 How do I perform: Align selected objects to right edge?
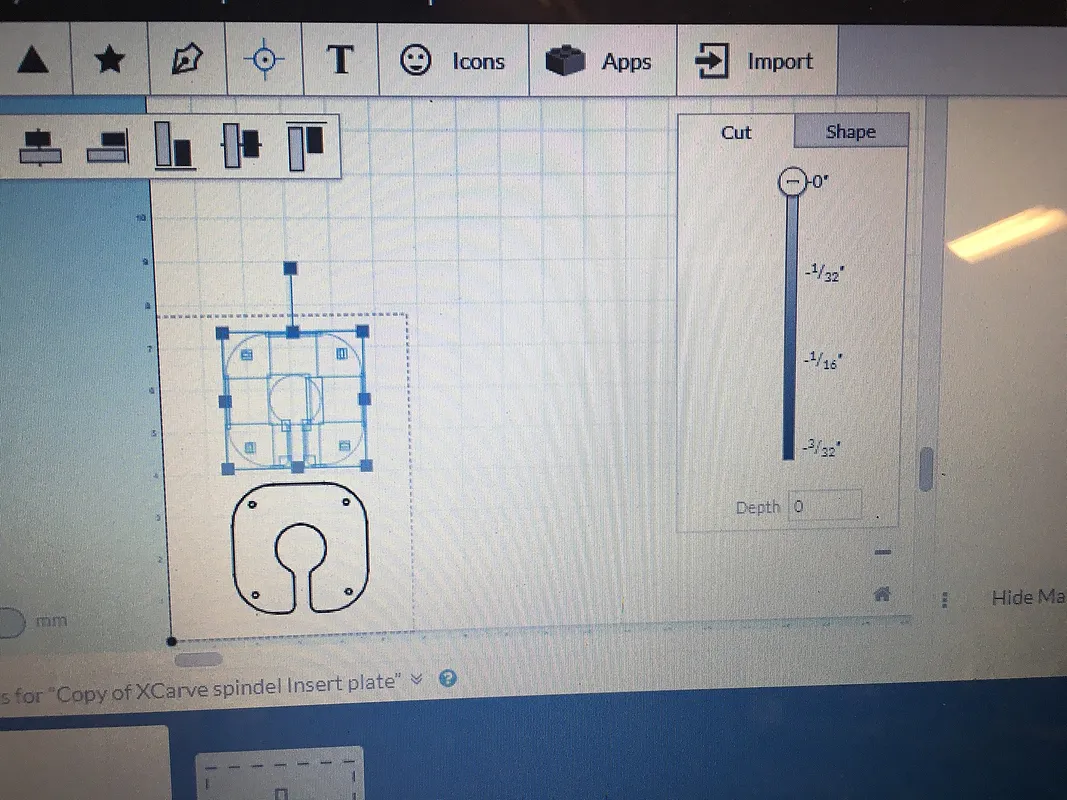[x=107, y=147]
